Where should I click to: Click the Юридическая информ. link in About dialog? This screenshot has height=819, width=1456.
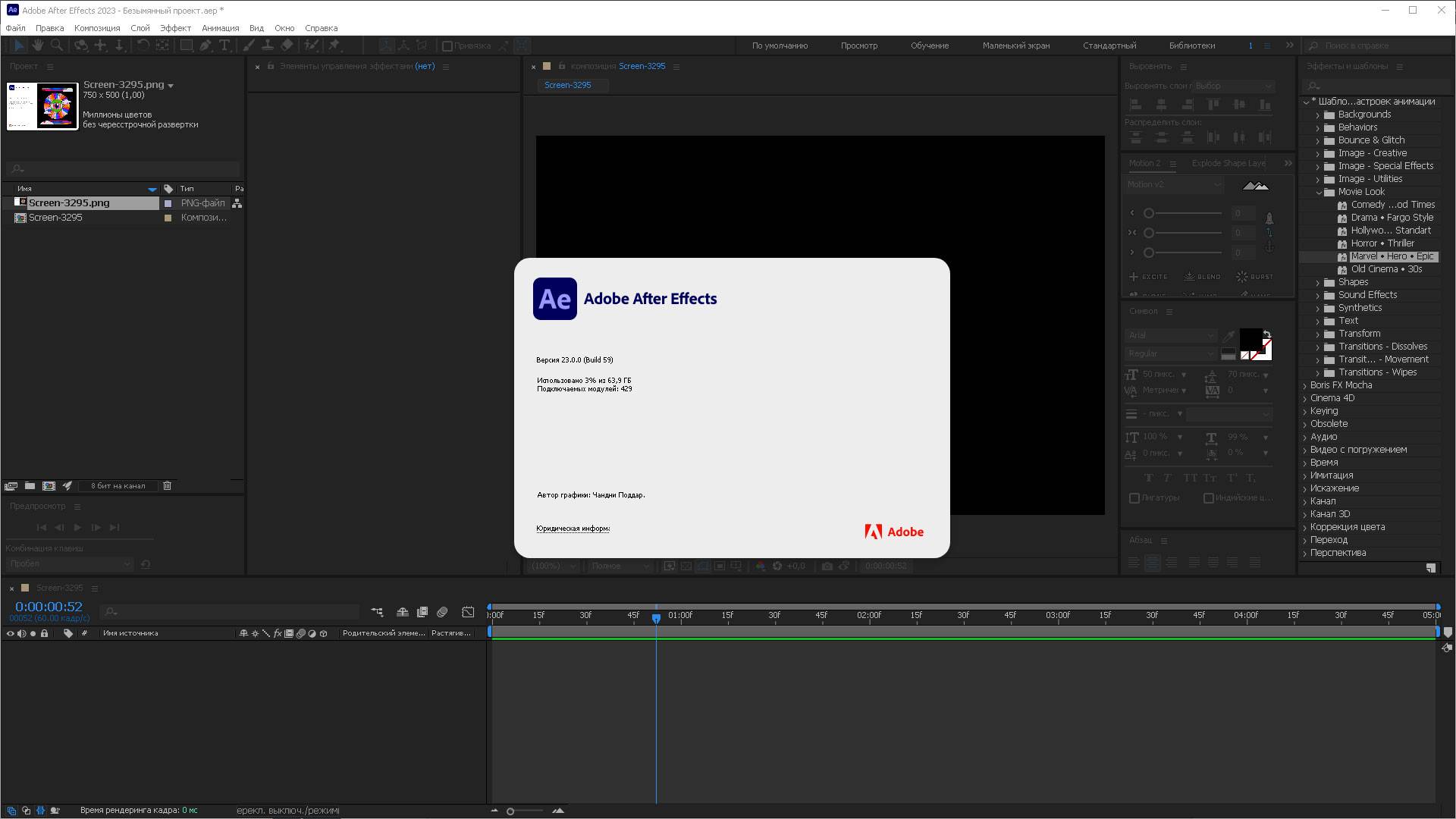[573, 529]
